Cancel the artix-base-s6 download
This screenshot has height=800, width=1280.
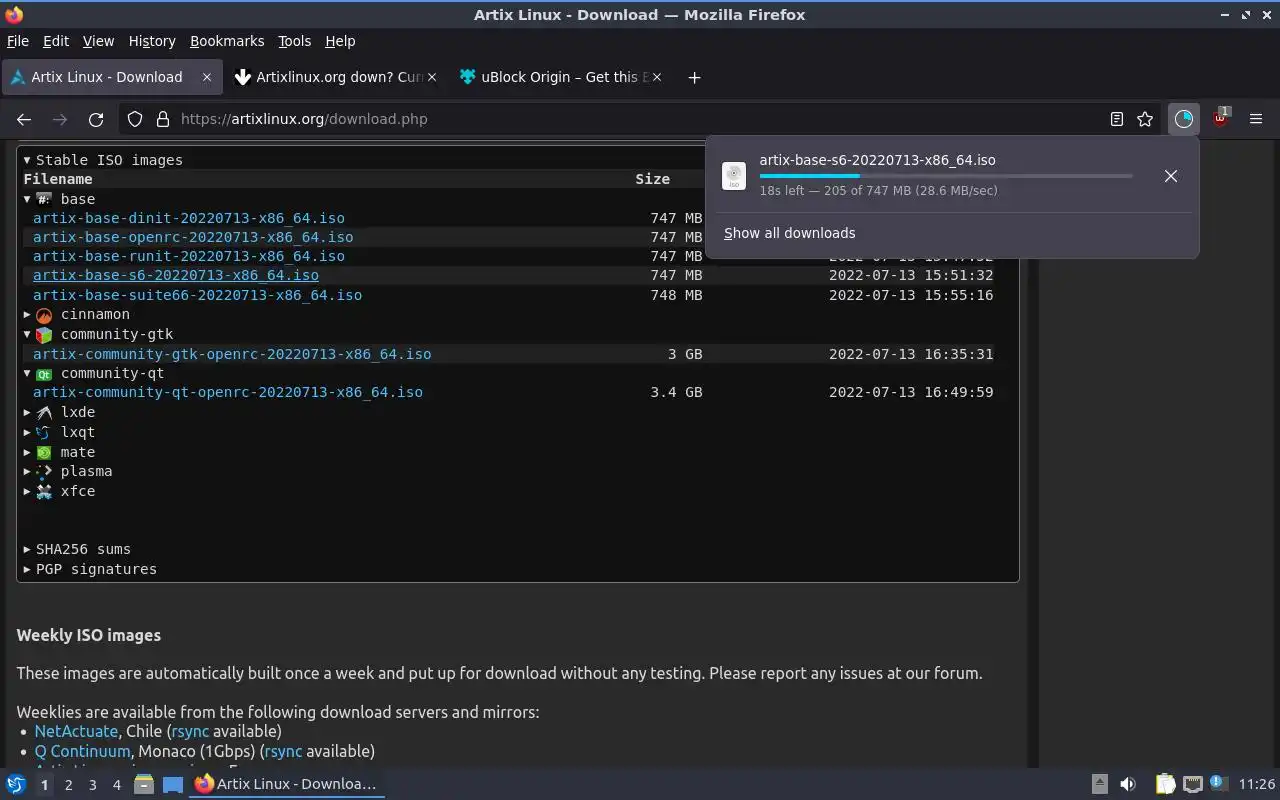pyautogui.click(x=1171, y=176)
